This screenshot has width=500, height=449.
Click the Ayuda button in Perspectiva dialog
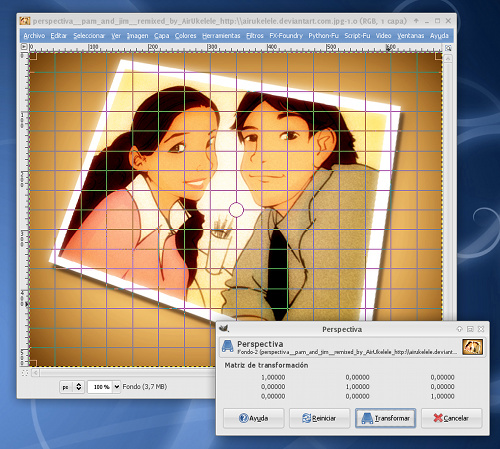(x=254, y=418)
